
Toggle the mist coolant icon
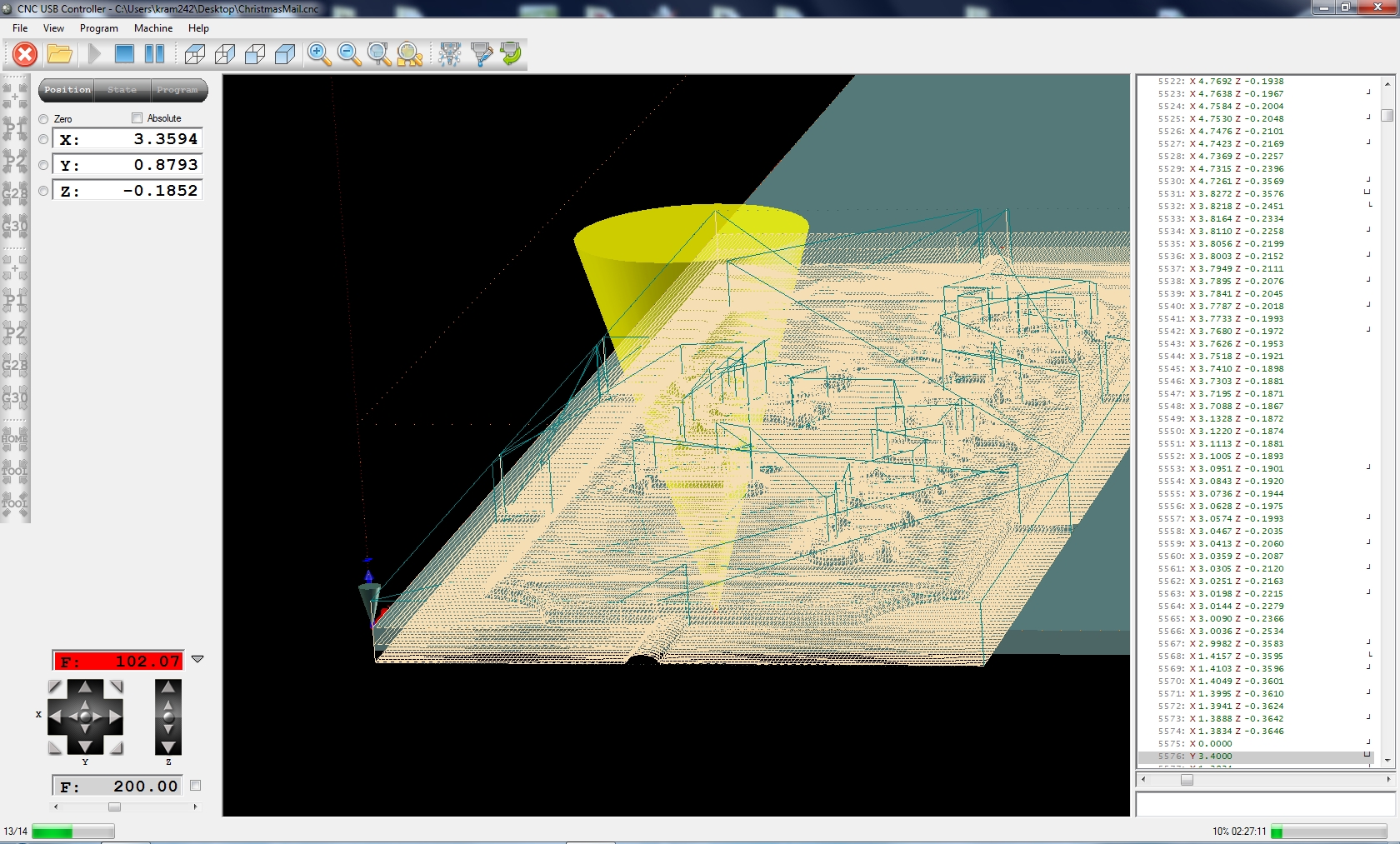[450, 54]
